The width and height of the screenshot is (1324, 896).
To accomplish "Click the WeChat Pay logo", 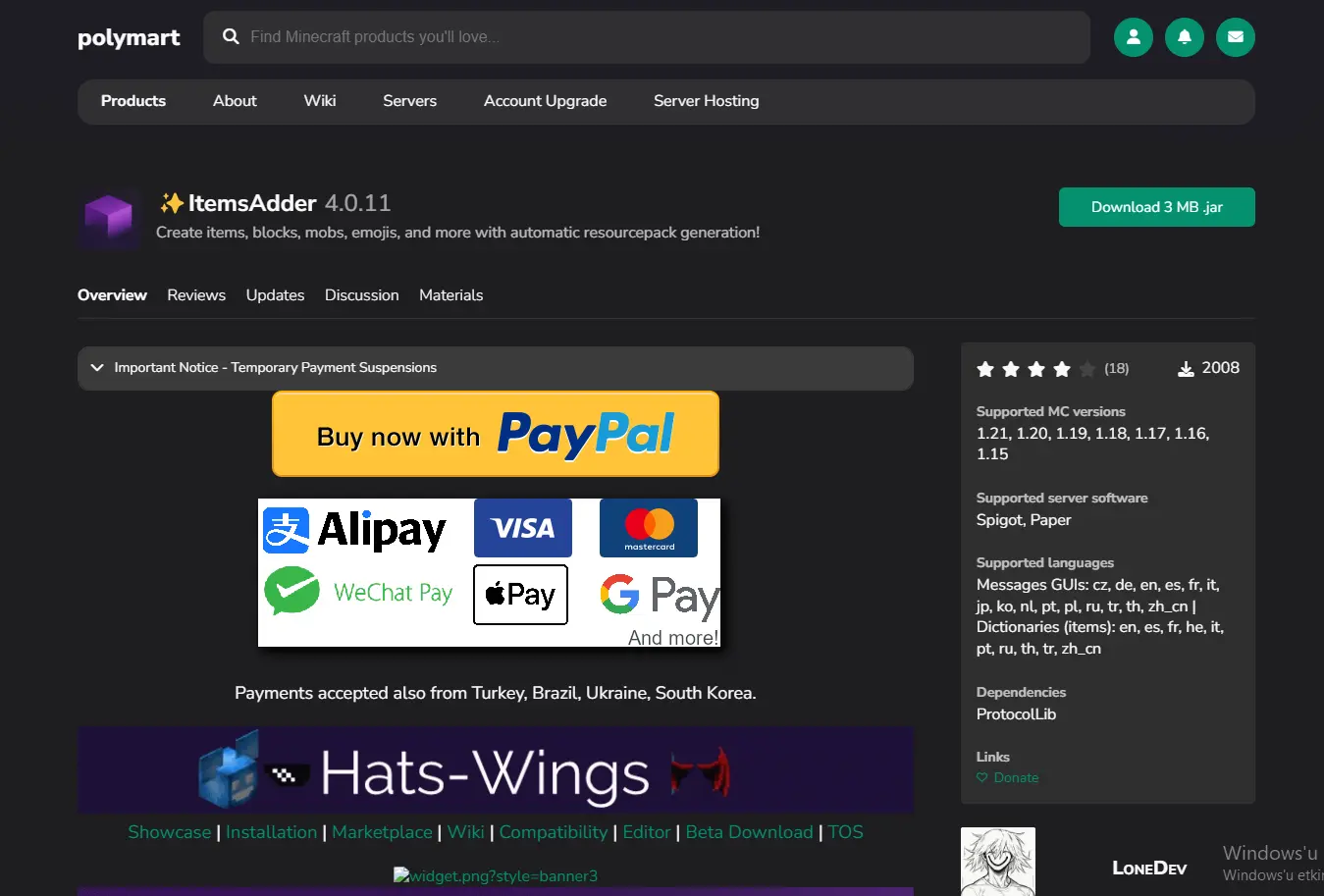I will click(358, 592).
